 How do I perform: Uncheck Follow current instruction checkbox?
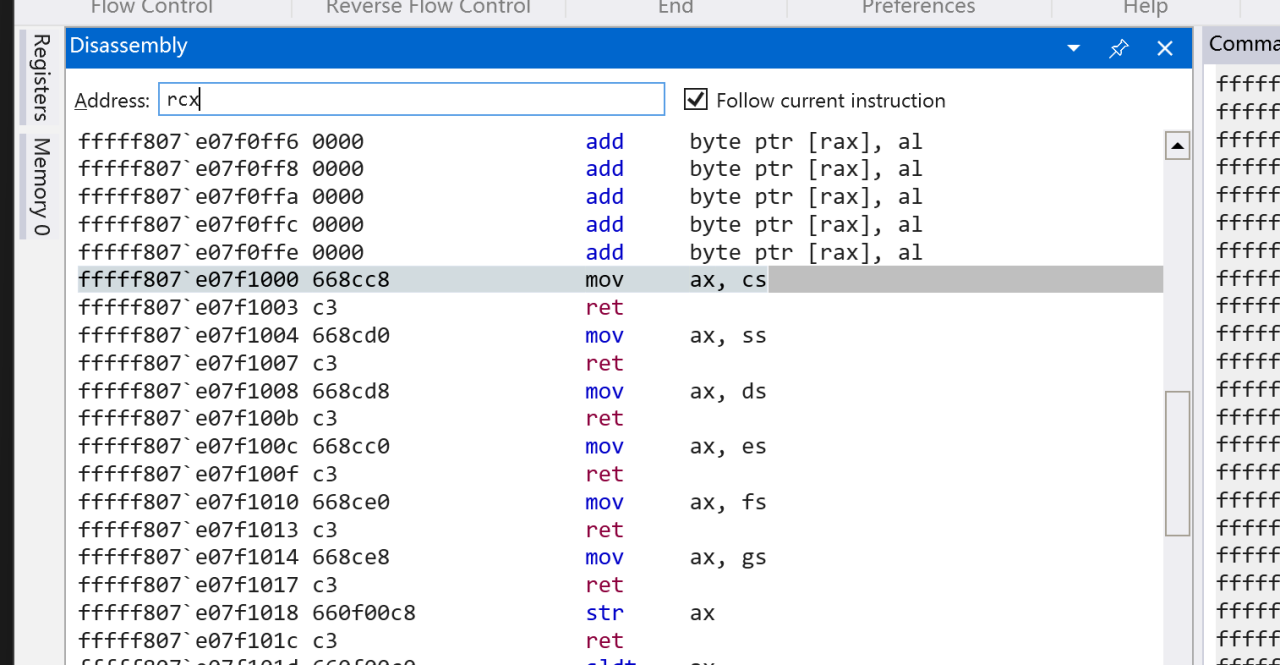tap(696, 100)
